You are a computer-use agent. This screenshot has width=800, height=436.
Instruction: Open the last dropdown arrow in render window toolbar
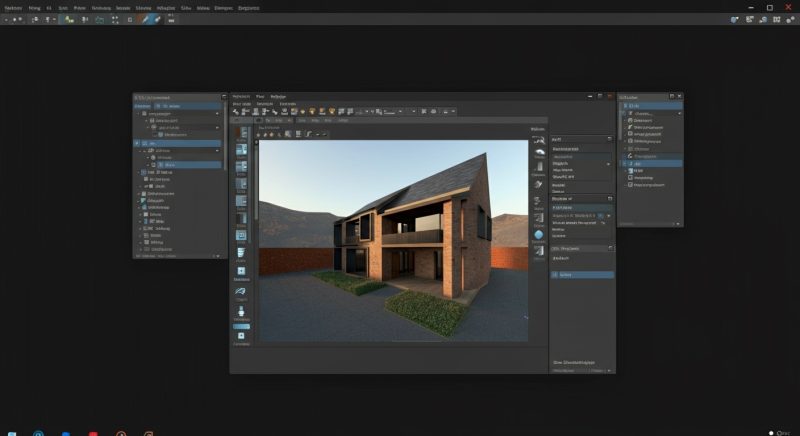[x=453, y=111]
